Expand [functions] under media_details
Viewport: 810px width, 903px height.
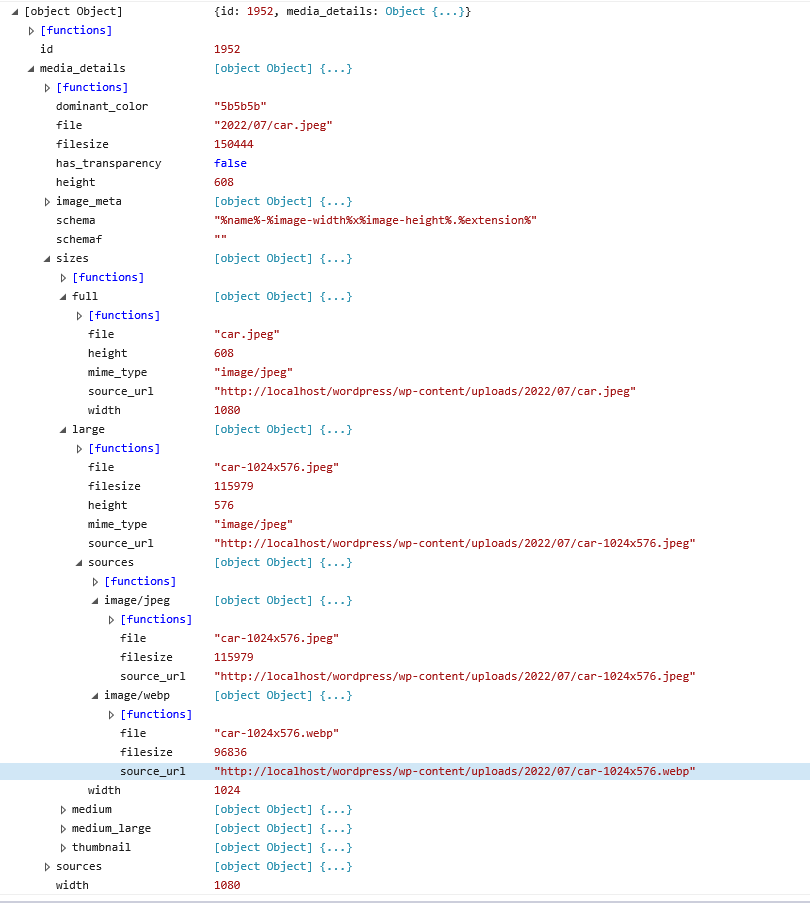(47, 88)
